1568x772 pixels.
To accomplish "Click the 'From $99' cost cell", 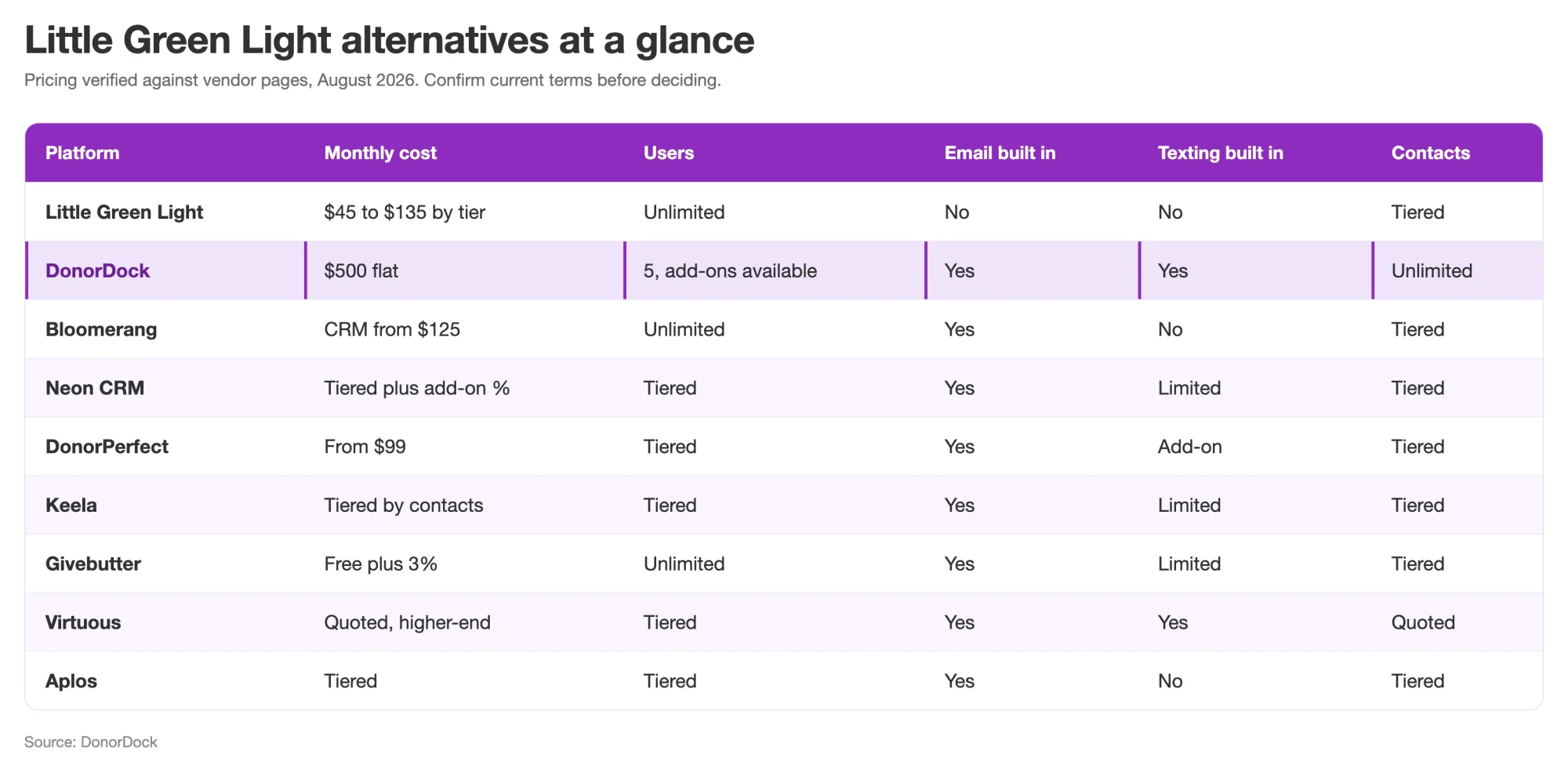I will click(x=365, y=447).
